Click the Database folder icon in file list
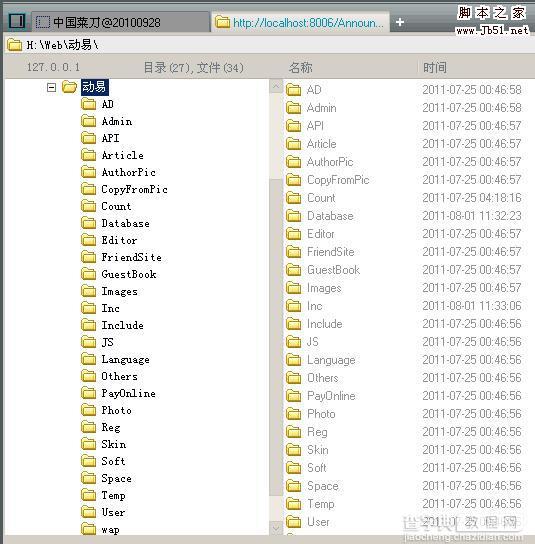This screenshot has height=544, width=535. pos(294,216)
